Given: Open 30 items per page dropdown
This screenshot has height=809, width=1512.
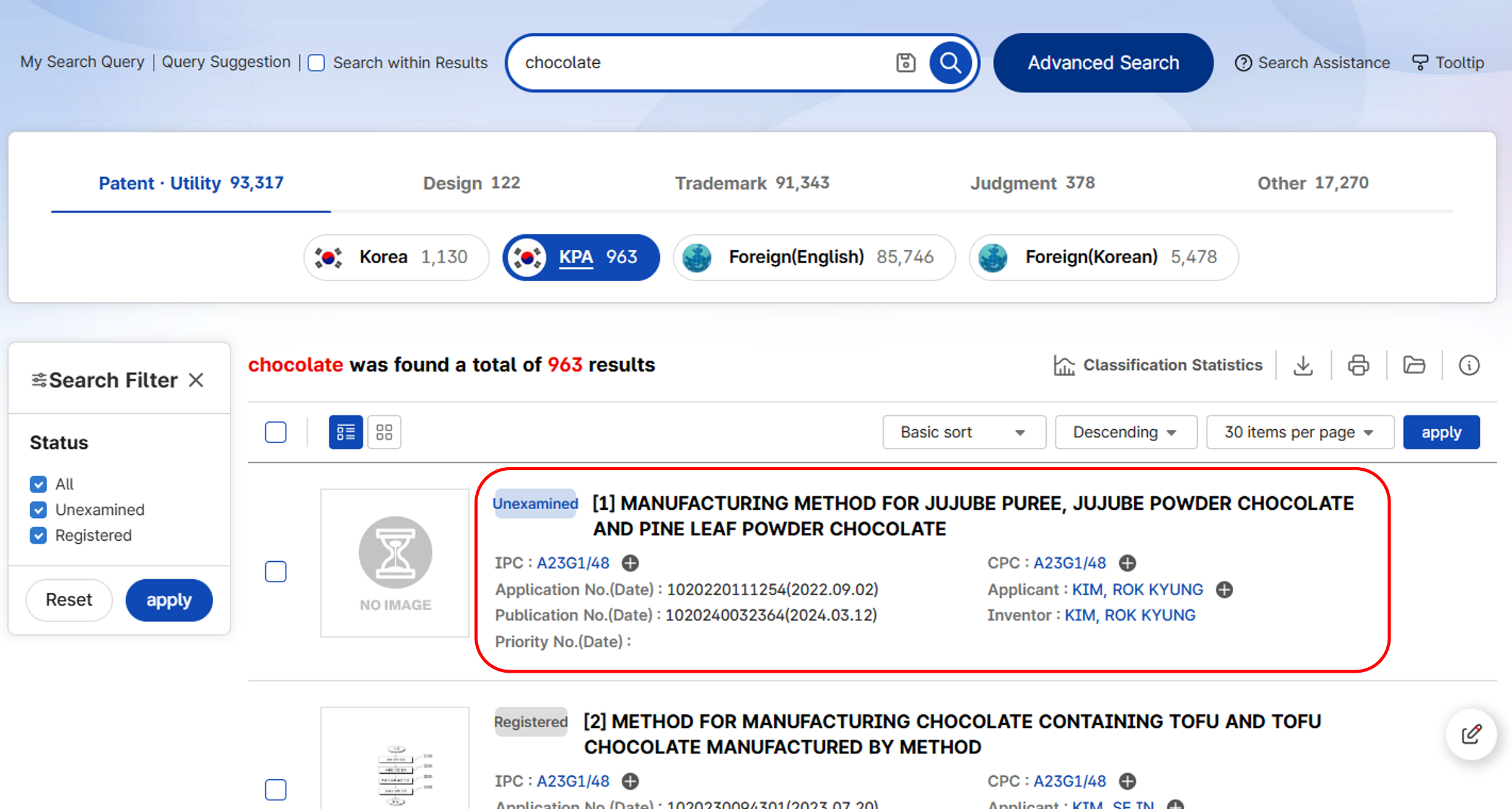Looking at the screenshot, I should [1299, 432].
